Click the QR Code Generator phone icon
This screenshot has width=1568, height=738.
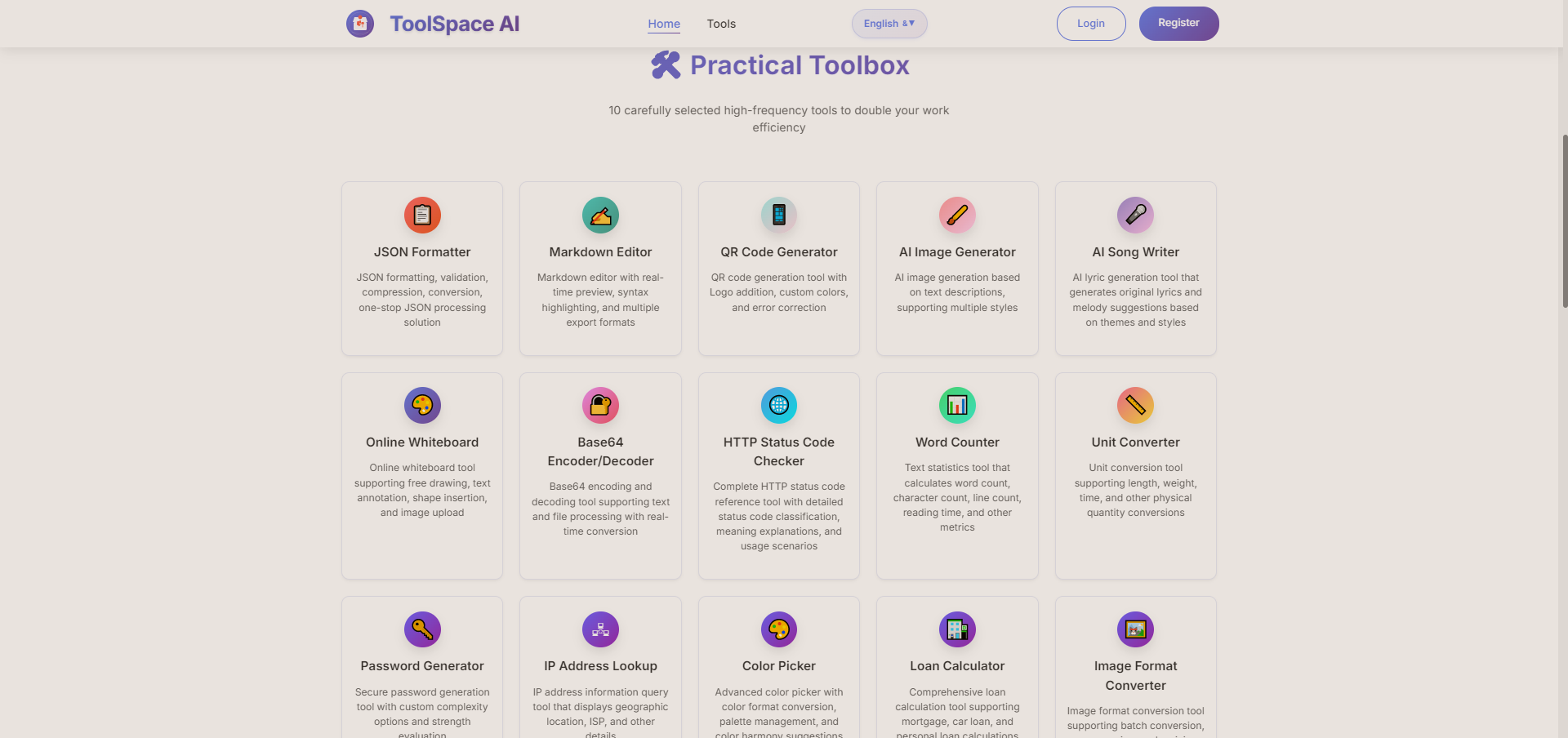[778, 215]
